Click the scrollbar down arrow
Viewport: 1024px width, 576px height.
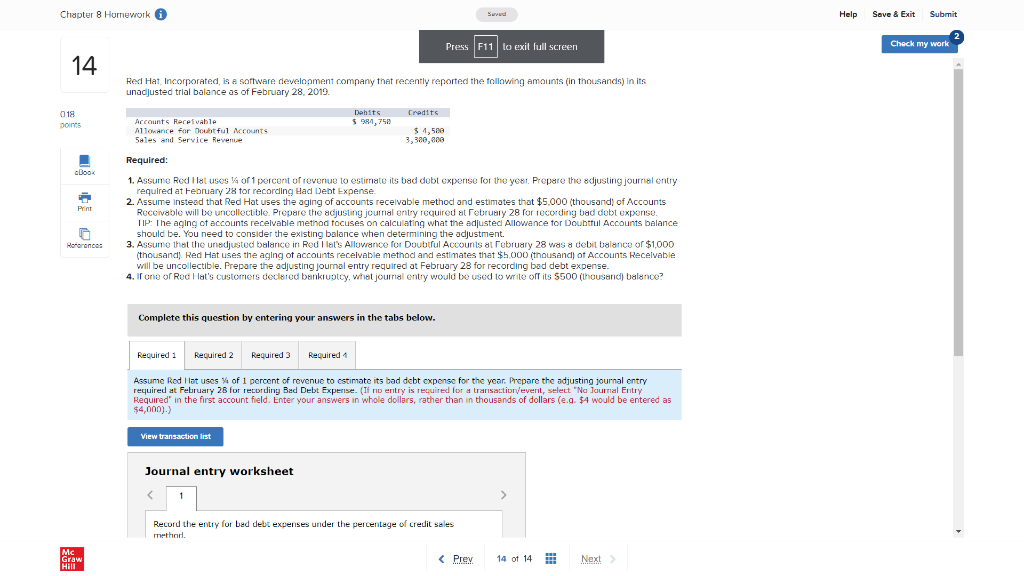pos(958,532)
